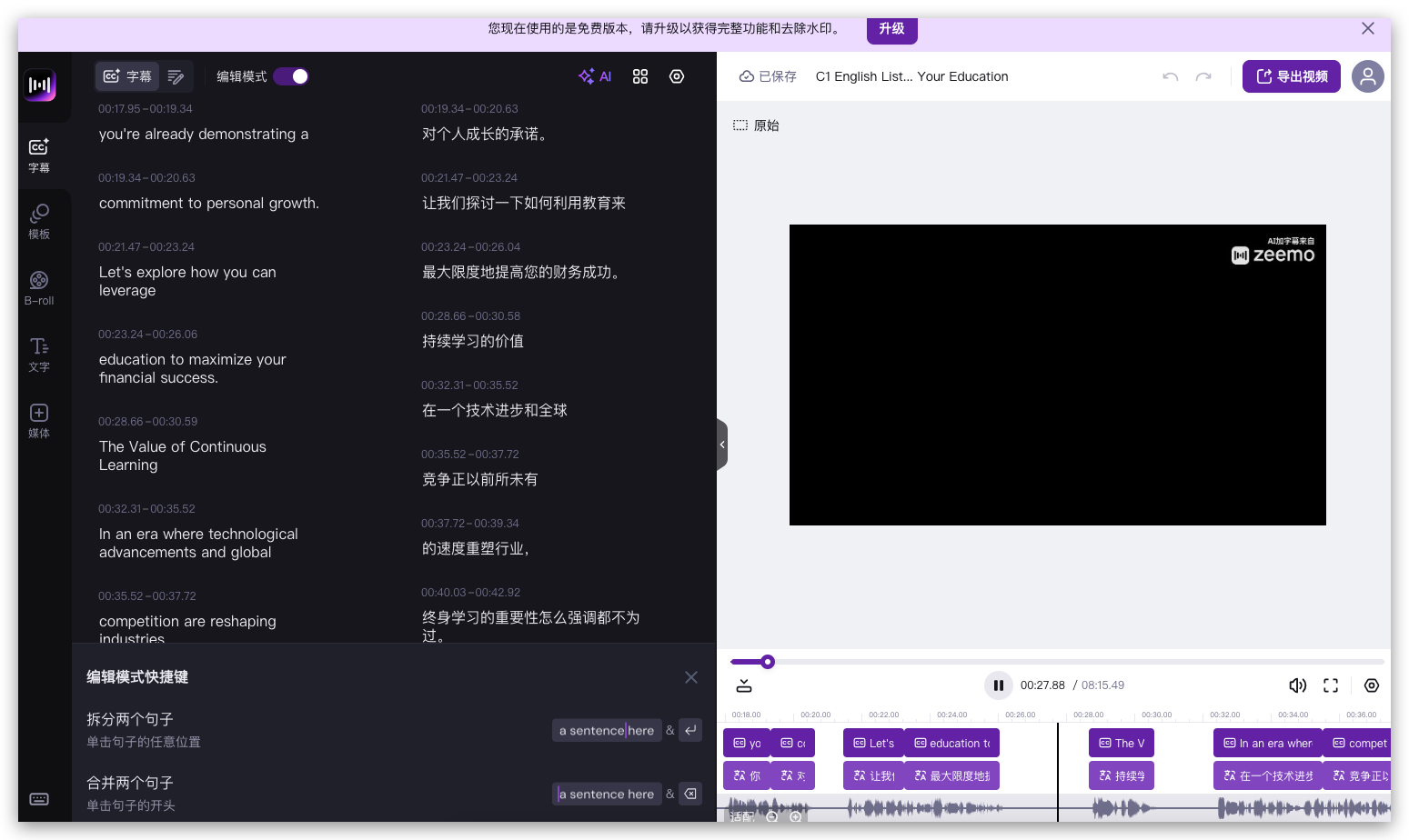Click the project title C1 English List... Your Education

tap(911, 76)
